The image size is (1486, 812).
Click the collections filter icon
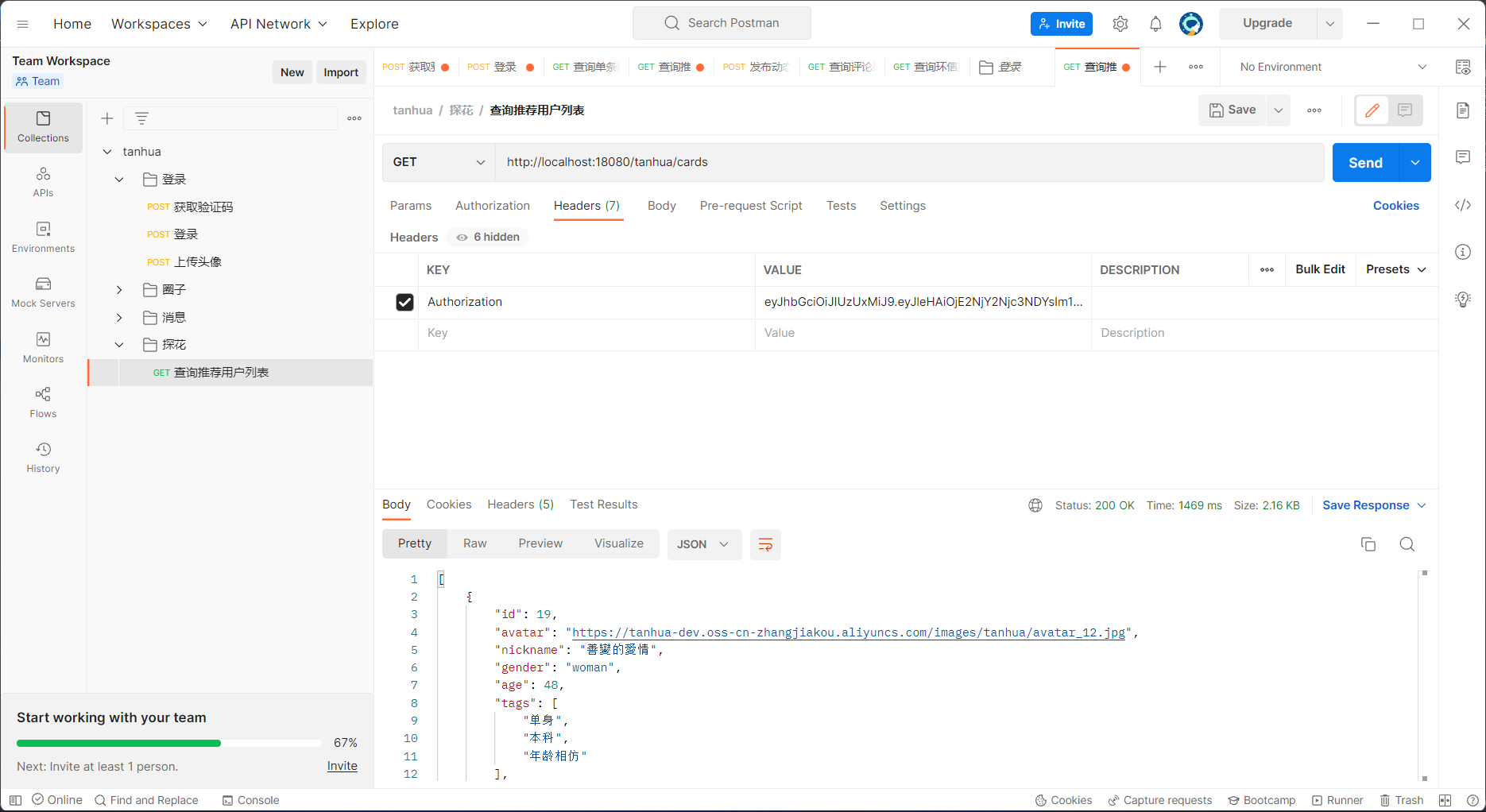tap(141, 118)
